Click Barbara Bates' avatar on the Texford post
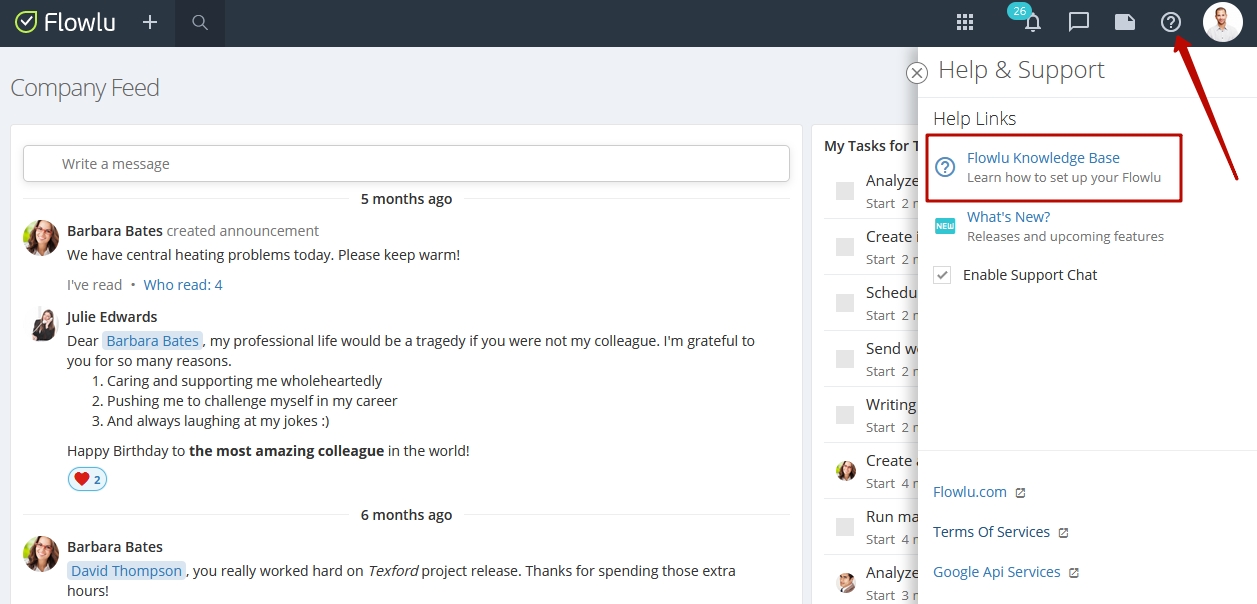The height and width of the screenshot is (604, 1257). (x=41, y=554)
